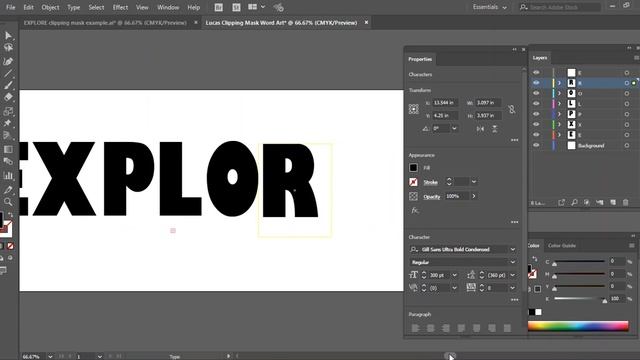Open more Transform options ellipsis

(514, 140)
